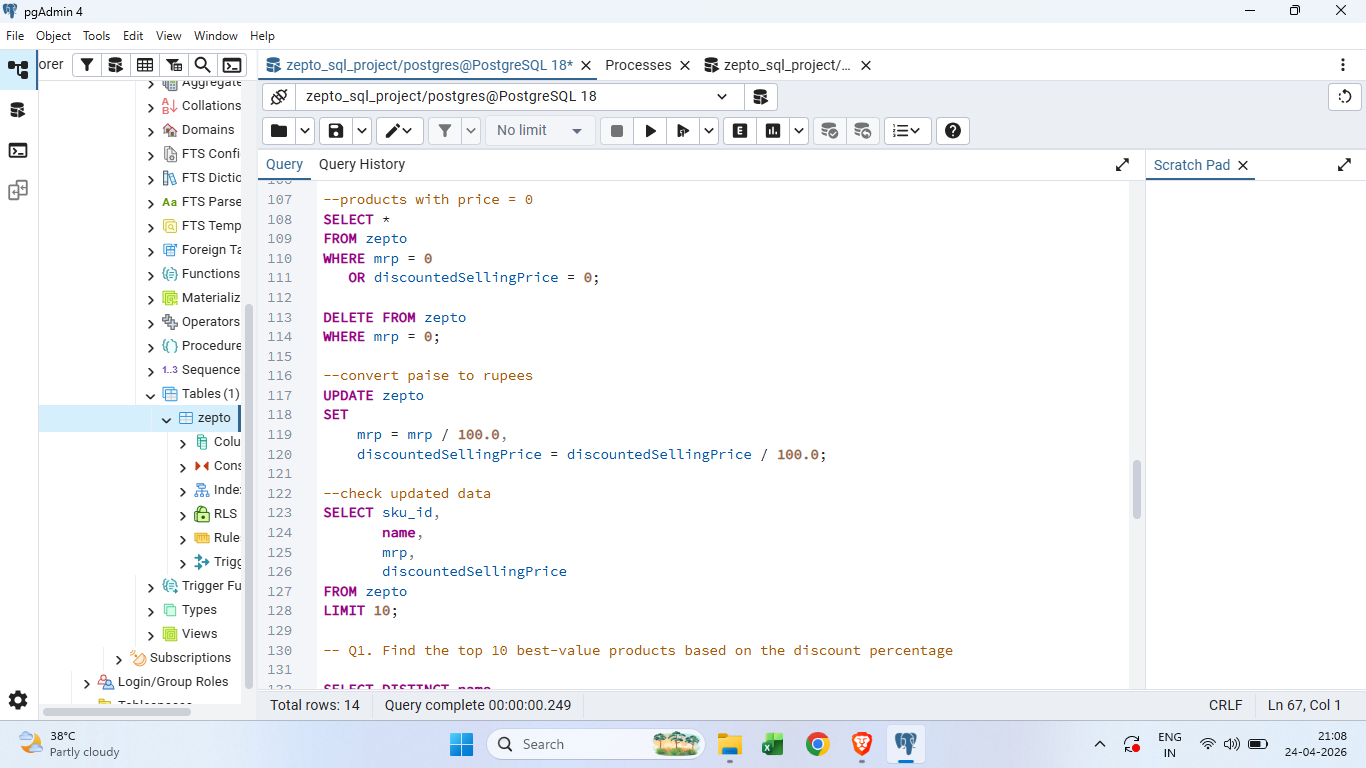Expand the Views tree node
1366x768 pixels.
point(151,635)
